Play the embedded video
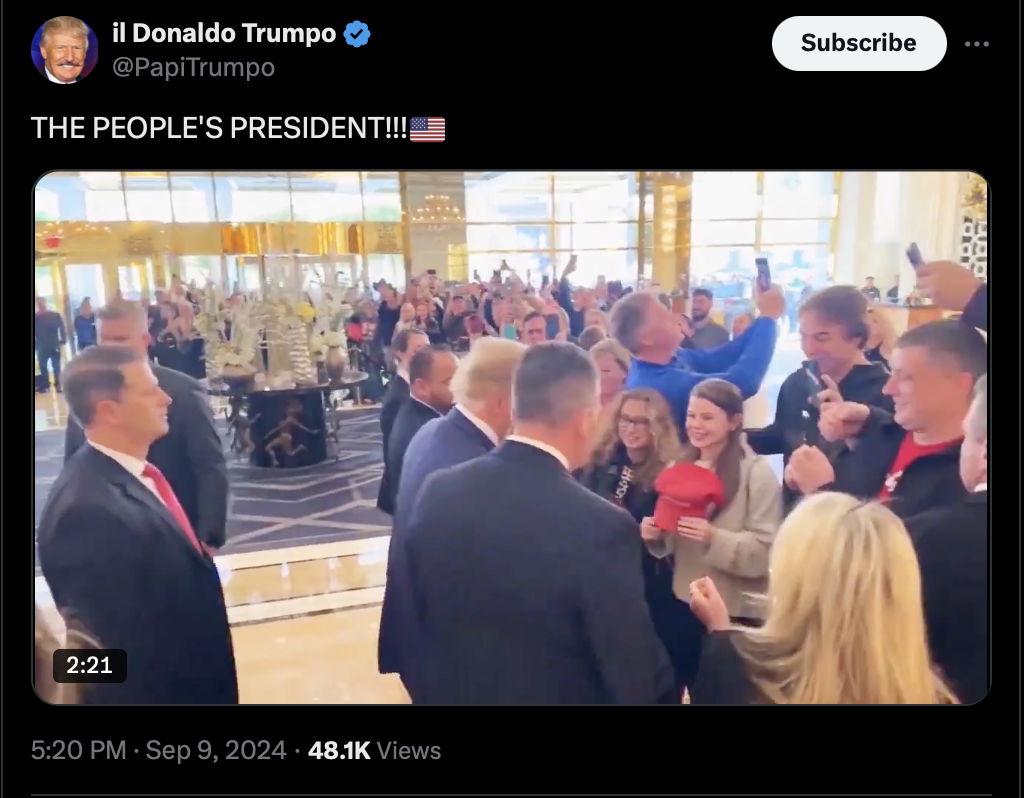The width and height of the screenshot is (1024, 798). [x=511, y=438]
